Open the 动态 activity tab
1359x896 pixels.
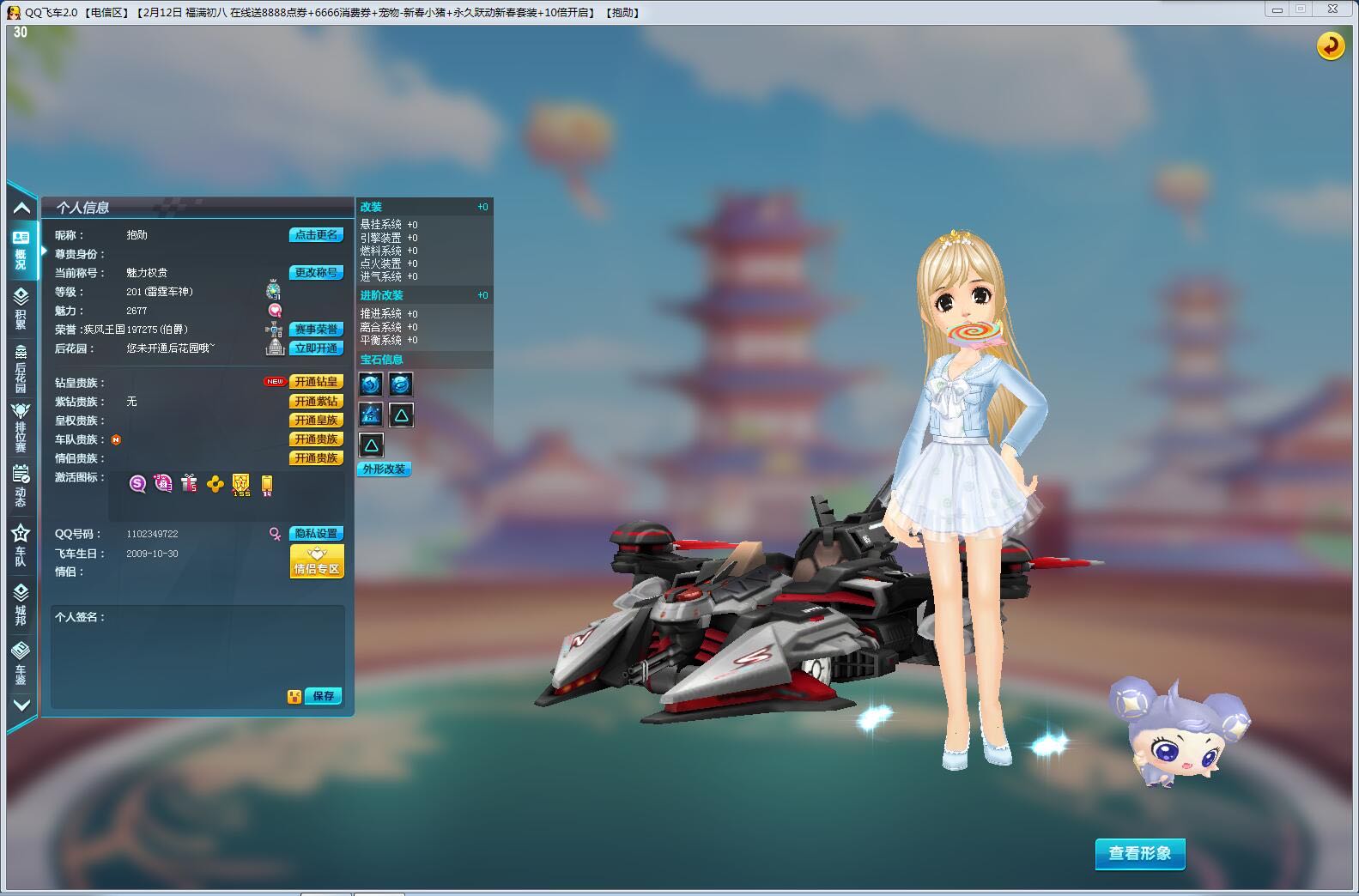tap(21, 486)
